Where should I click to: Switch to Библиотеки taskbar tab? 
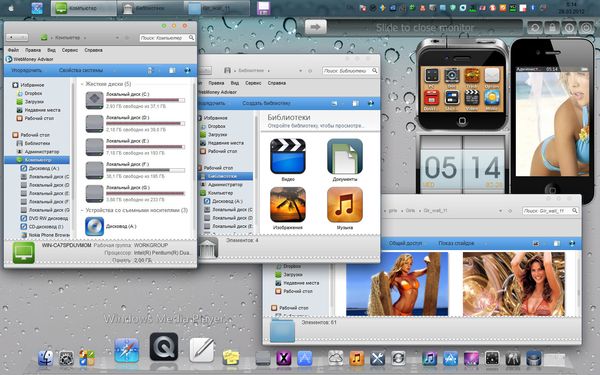click(150, 8)
